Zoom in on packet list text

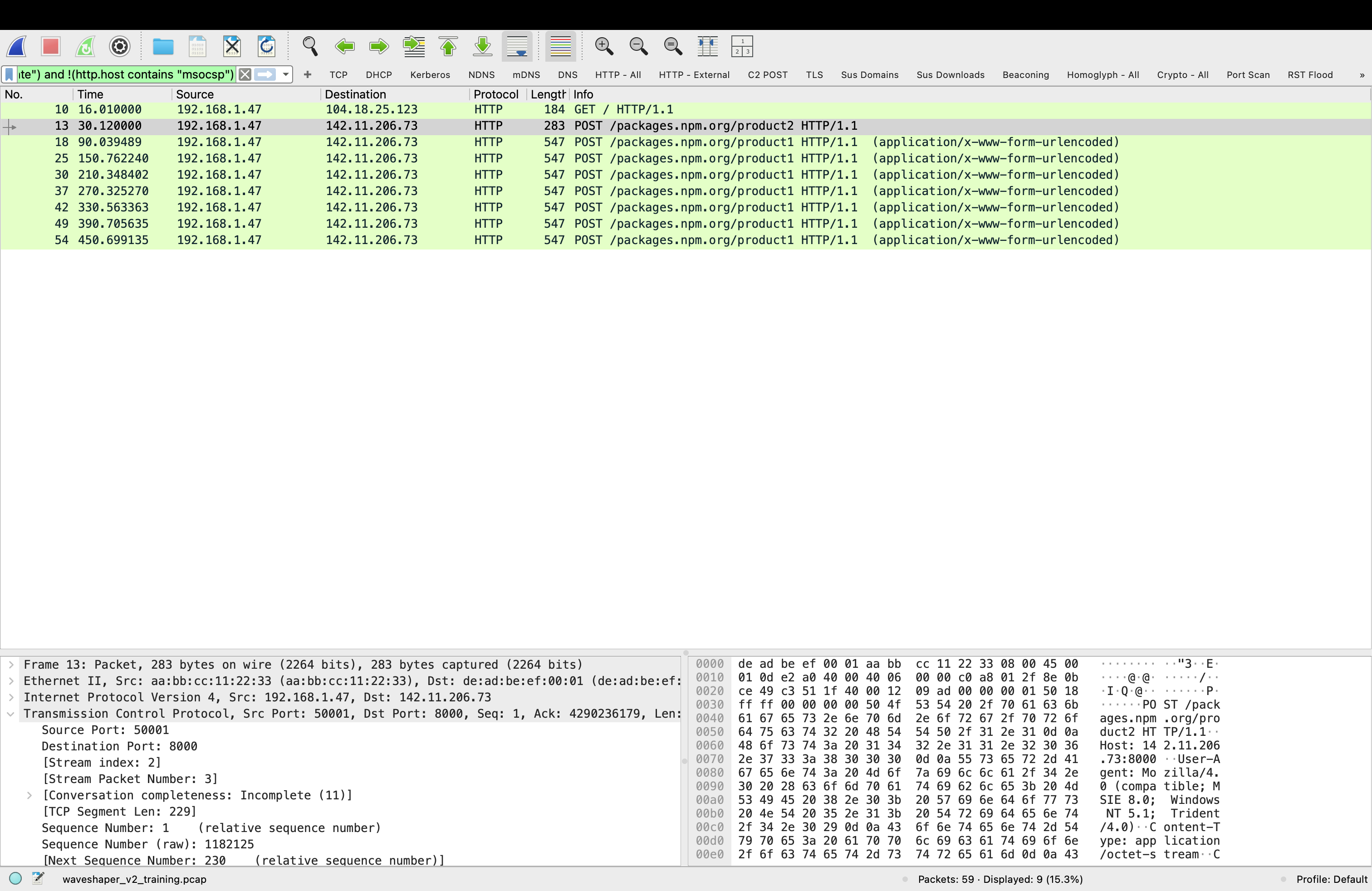(x=604, y=46)
